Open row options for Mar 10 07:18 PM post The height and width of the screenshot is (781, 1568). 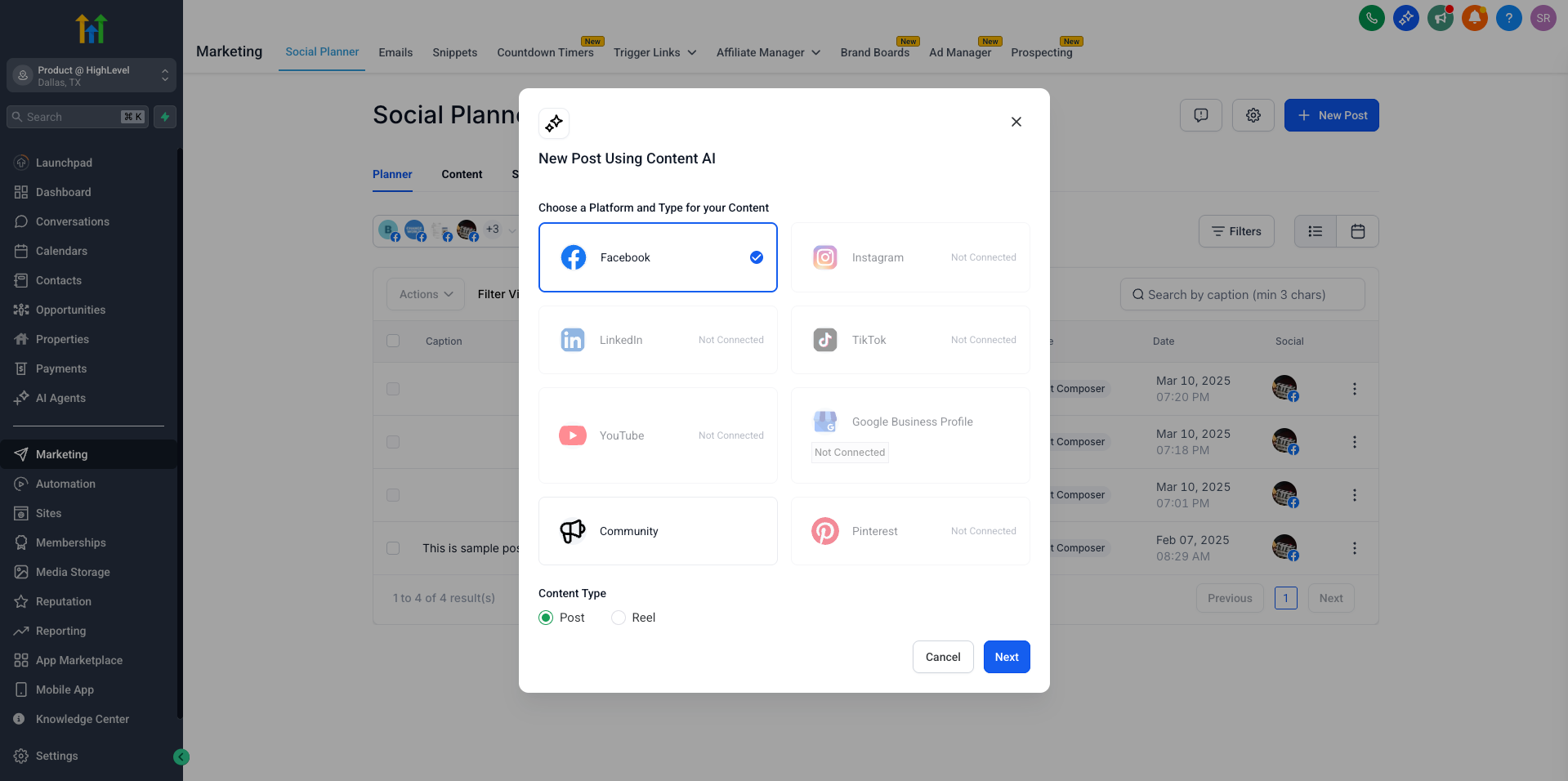point(1355,442)
